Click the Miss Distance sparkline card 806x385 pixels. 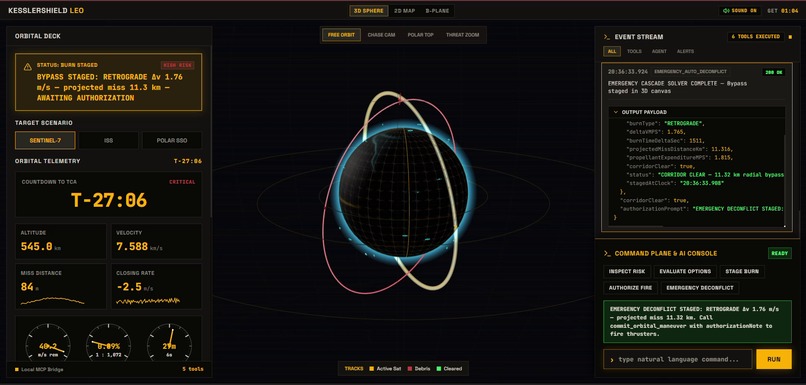(61, 286)
